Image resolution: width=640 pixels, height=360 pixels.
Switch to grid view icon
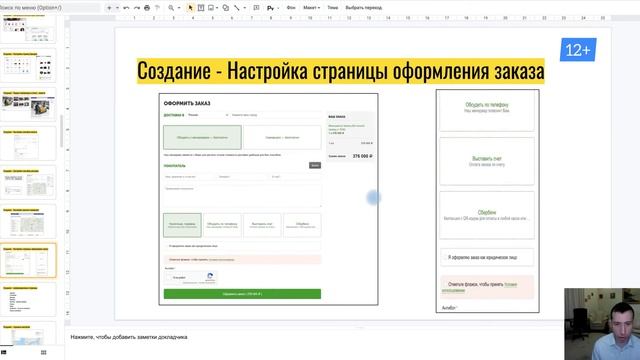[44, 352]
